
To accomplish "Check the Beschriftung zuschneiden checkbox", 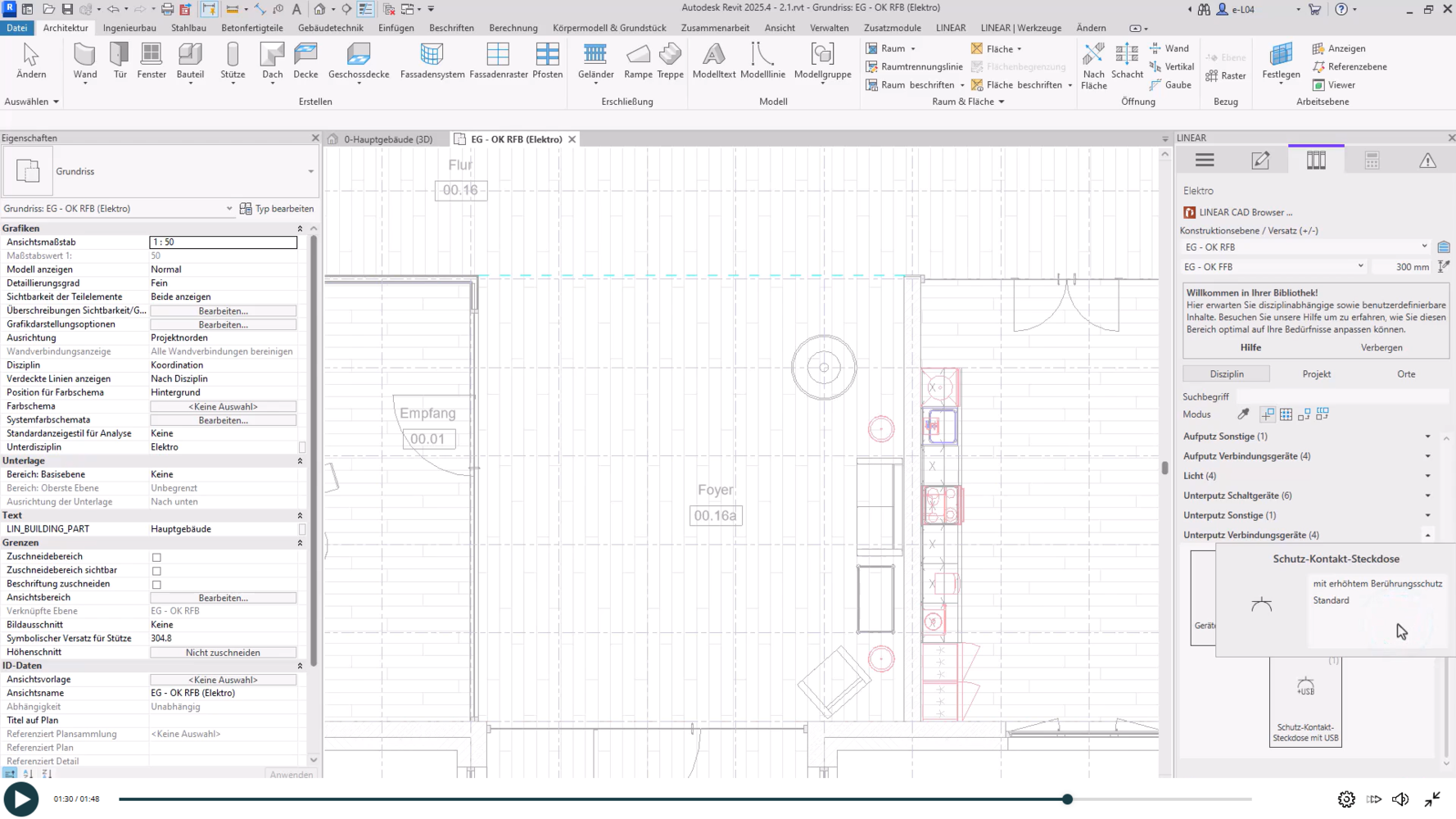I will point(156,585).
